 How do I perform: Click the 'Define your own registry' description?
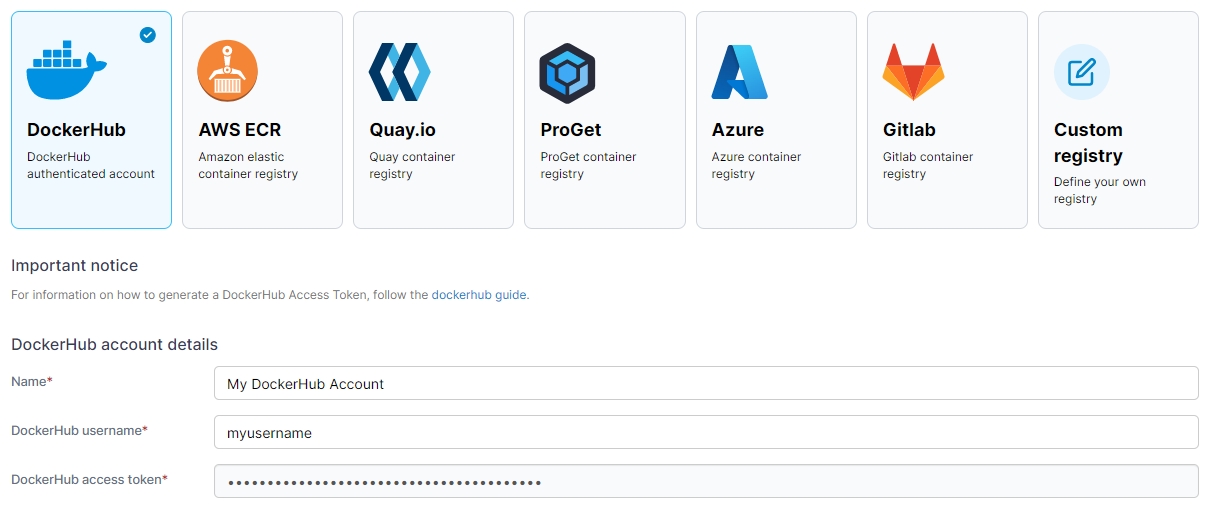pos(1099,190)
